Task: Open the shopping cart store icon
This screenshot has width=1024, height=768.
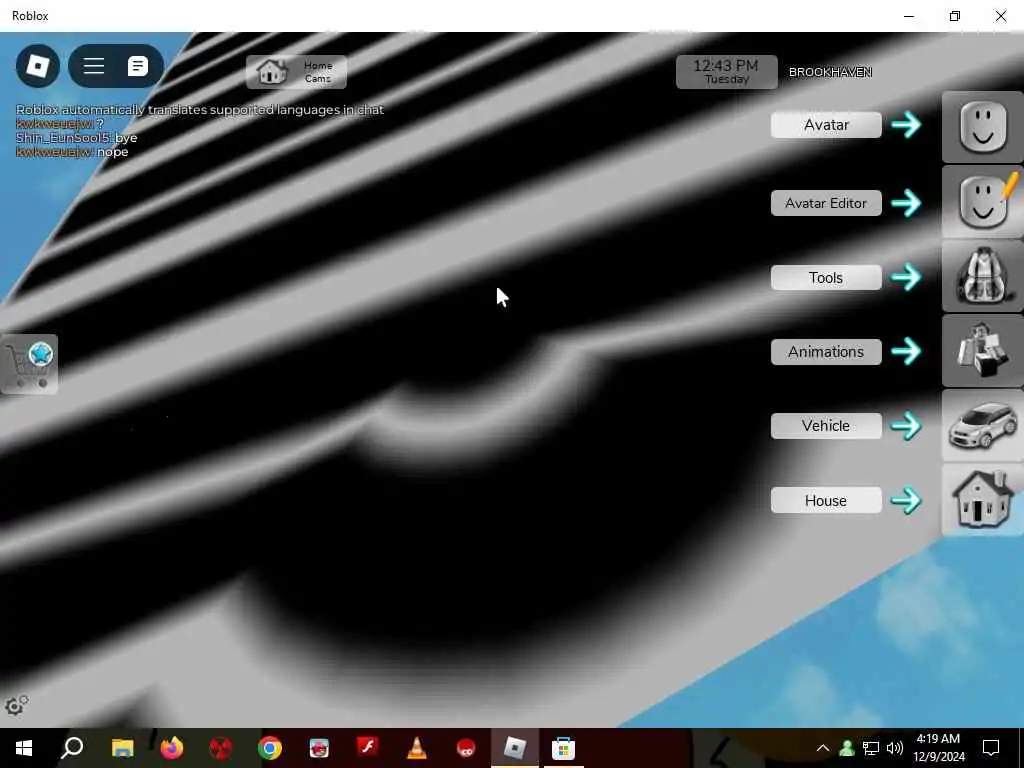Action: (29, 364)
